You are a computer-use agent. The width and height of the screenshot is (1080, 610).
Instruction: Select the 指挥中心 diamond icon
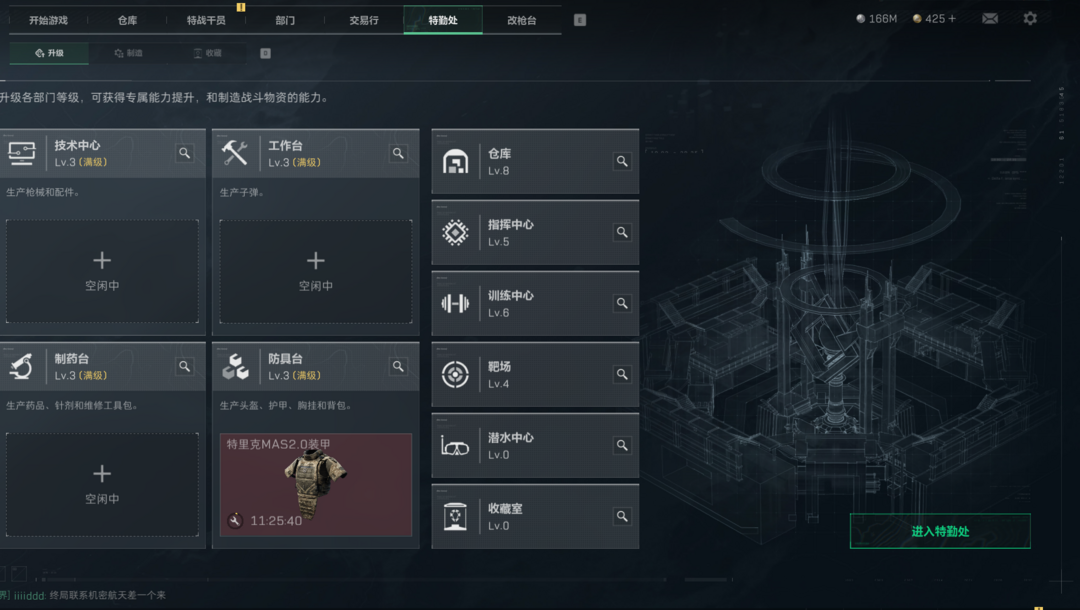(455, 233)
